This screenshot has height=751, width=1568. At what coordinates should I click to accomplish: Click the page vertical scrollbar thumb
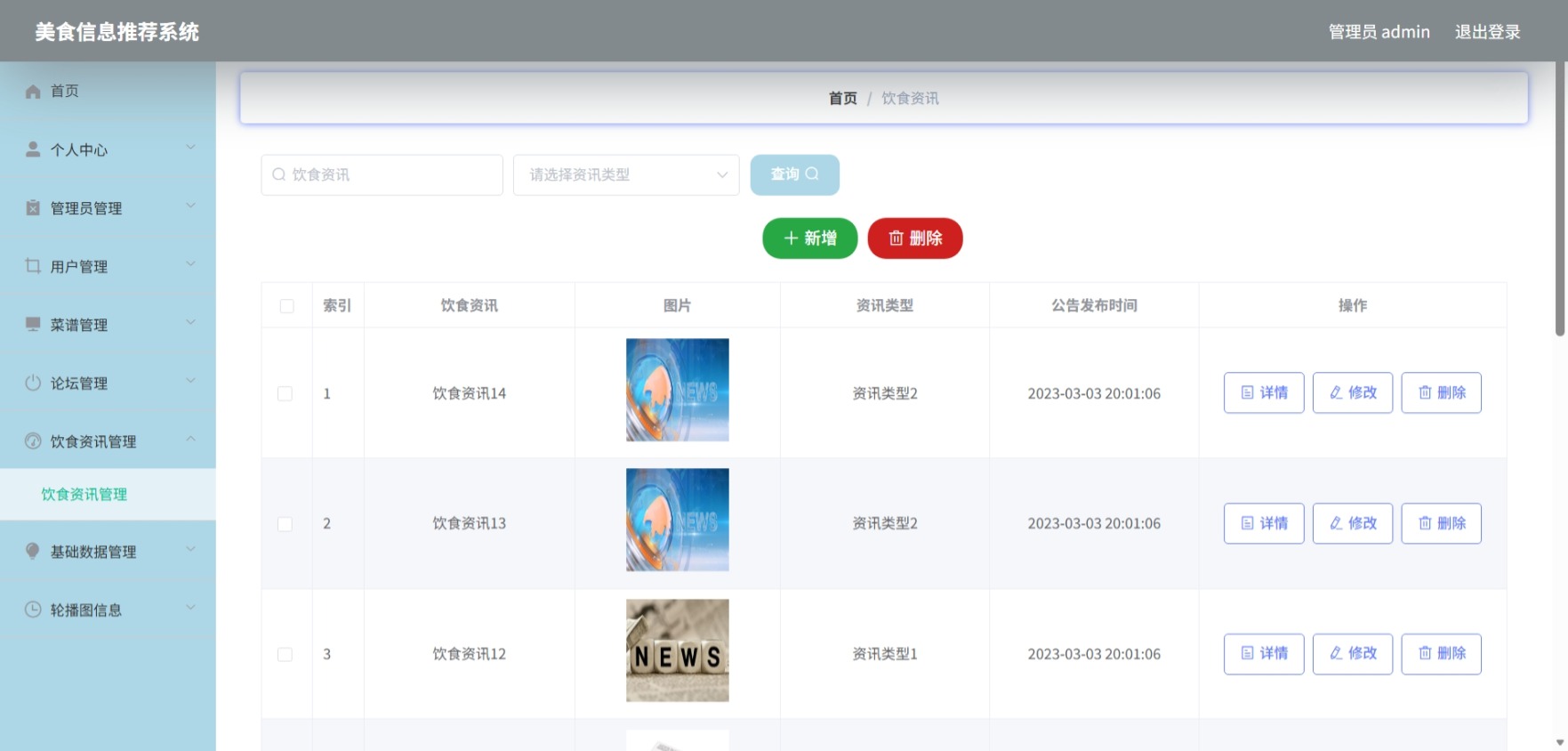click(1559, 199)
